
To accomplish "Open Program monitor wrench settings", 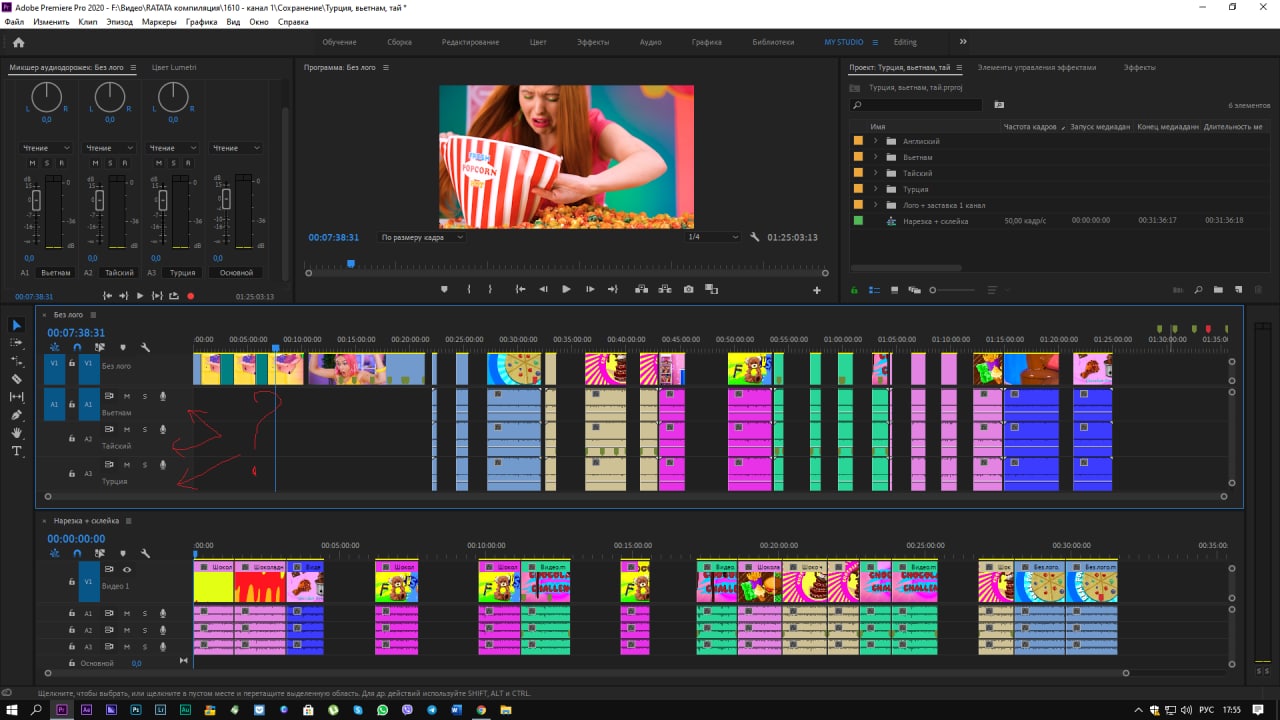I will click(754, 237).
